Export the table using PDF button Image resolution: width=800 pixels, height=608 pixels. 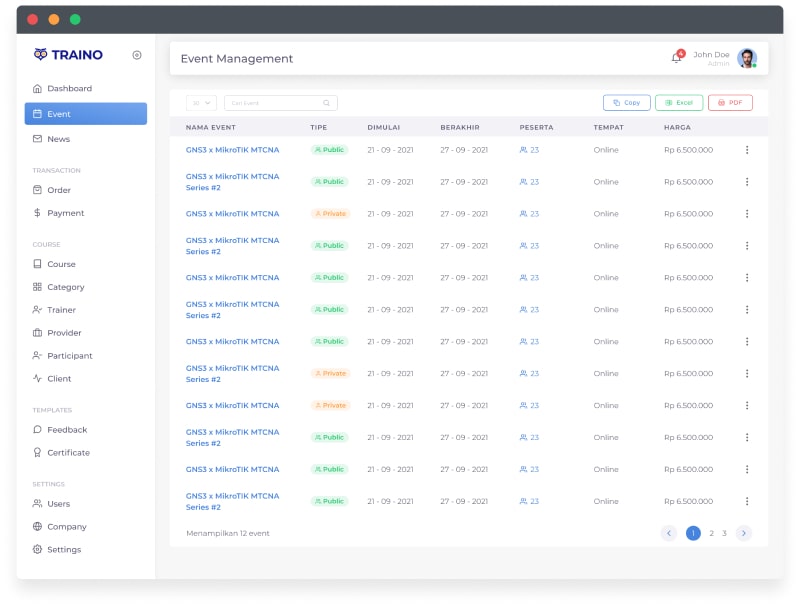(730, 103)
